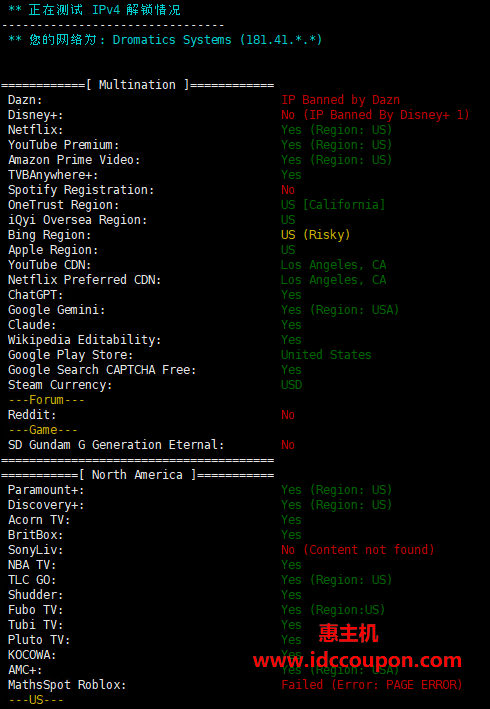This screenshot has width=490, height=709.
Task: Click the 'Apple Region:' label
Action: click(53, 250)
